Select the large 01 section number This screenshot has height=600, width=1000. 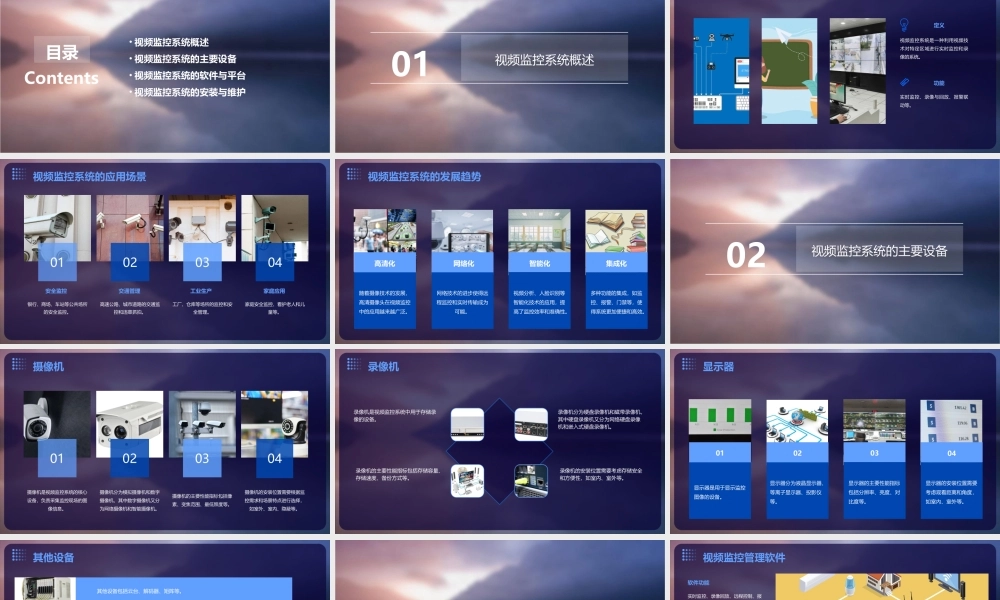click(409, 64)
